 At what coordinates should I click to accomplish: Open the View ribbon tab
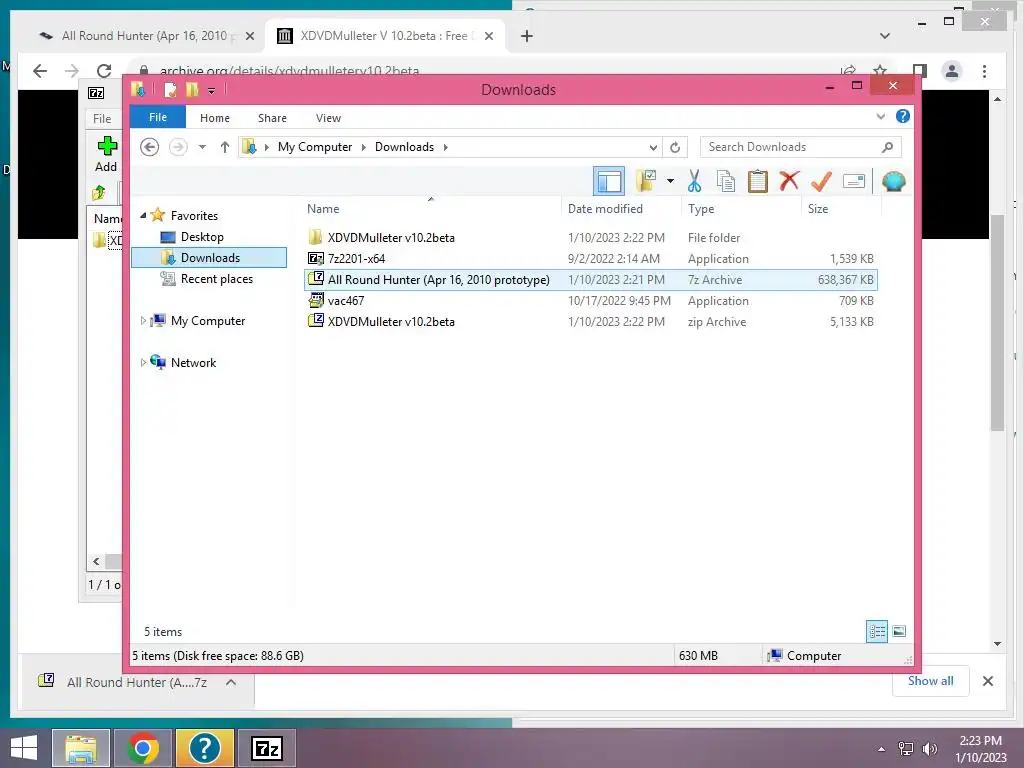pos(328,118)
